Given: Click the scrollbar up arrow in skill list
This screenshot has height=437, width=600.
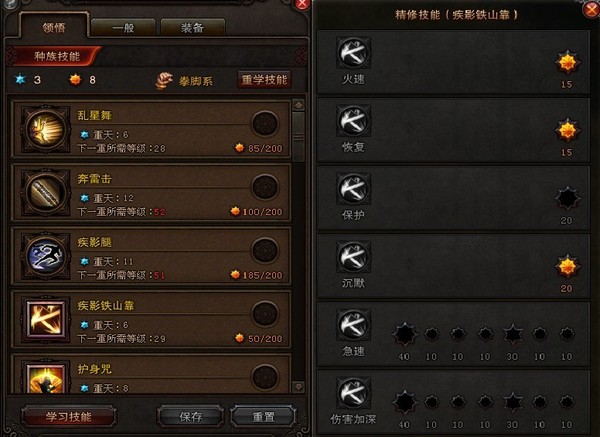Looking at the screenshot, I should 298,104.
